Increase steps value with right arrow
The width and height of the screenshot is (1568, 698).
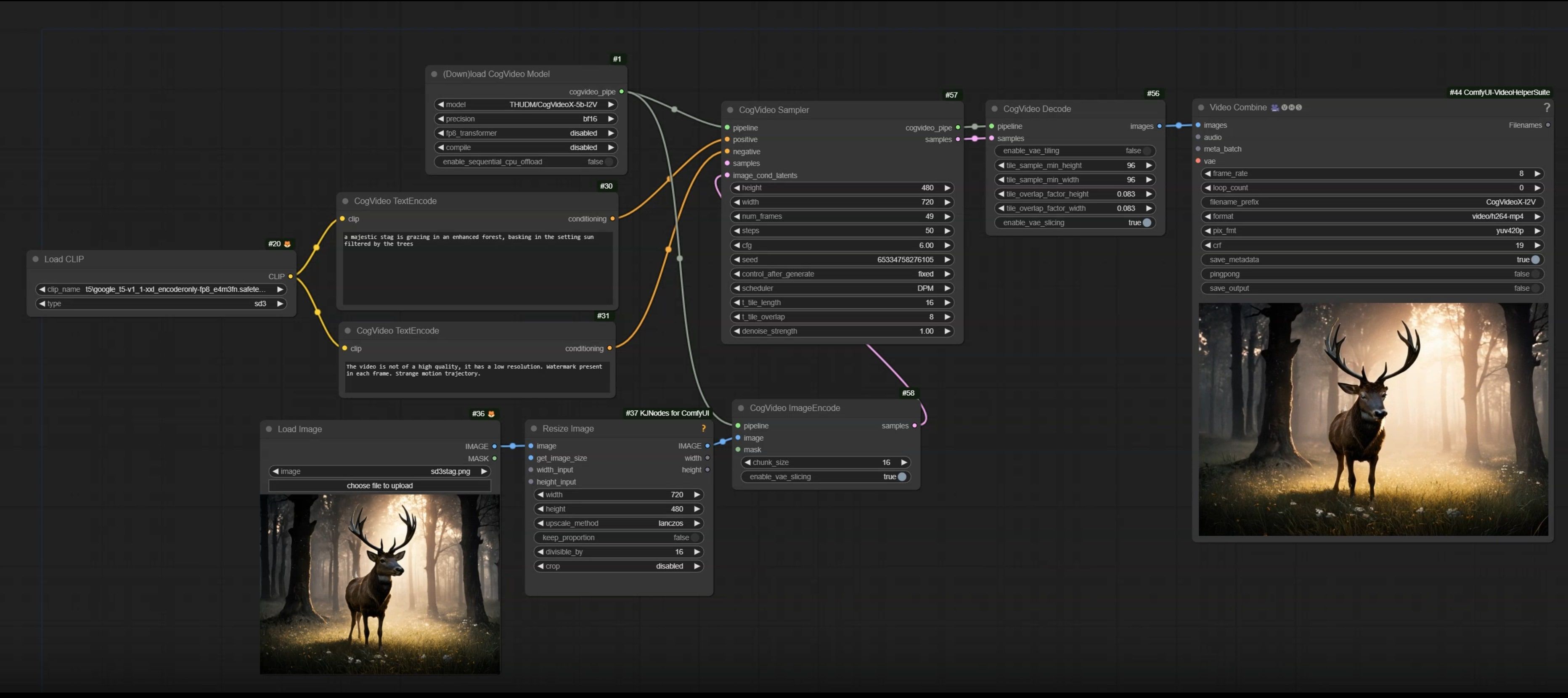point(947,231)
